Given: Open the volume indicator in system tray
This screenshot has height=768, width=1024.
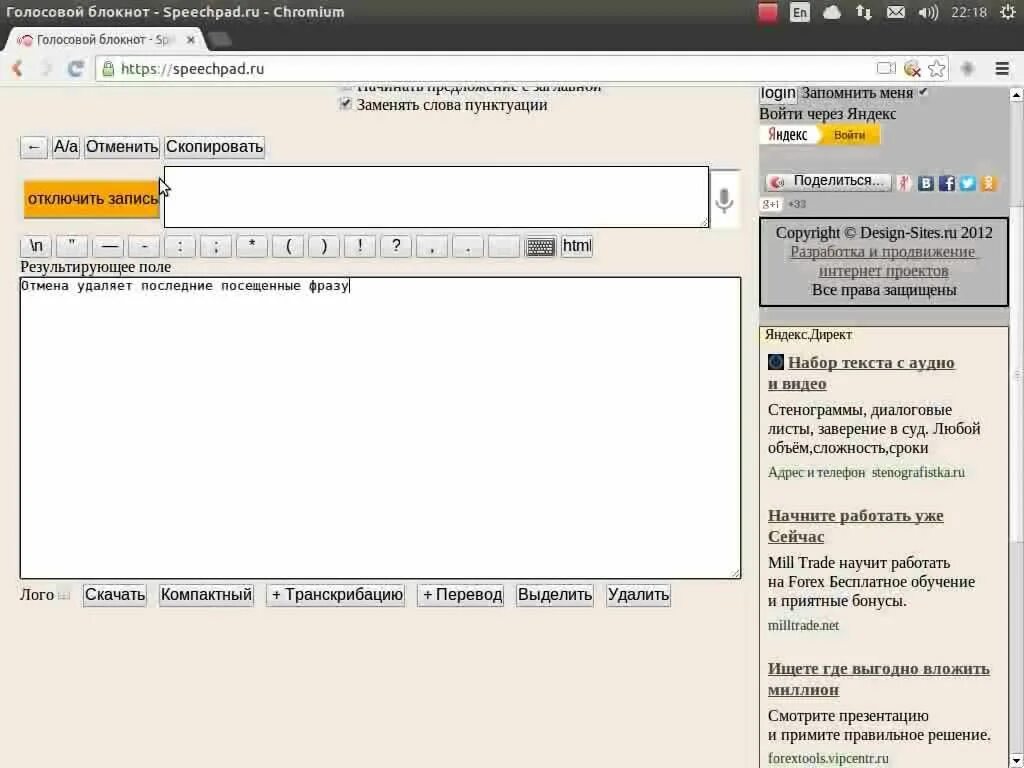Looking at the screenshot, I should [928, 12].
